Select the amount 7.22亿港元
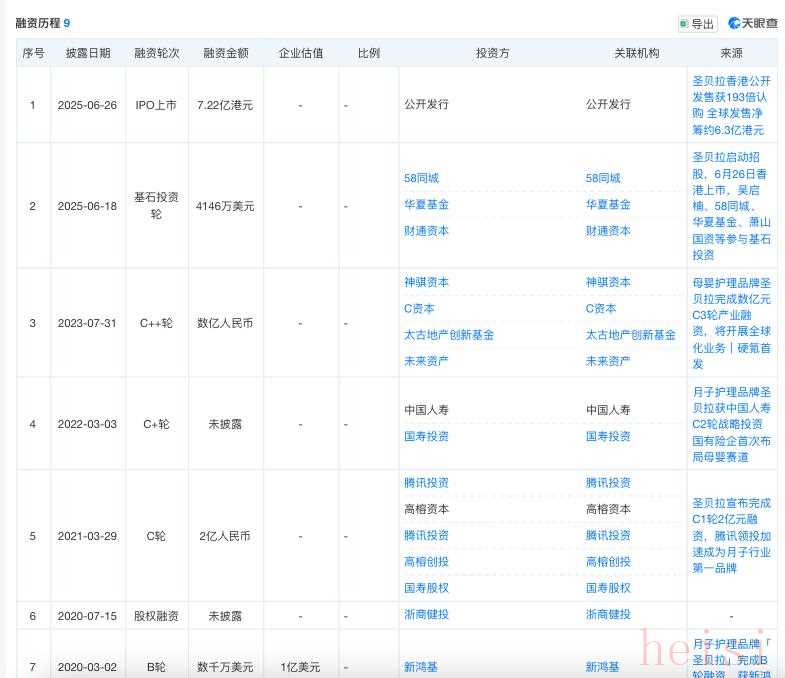The width and height of the screenshot is (785, 678). coord(225,105)
